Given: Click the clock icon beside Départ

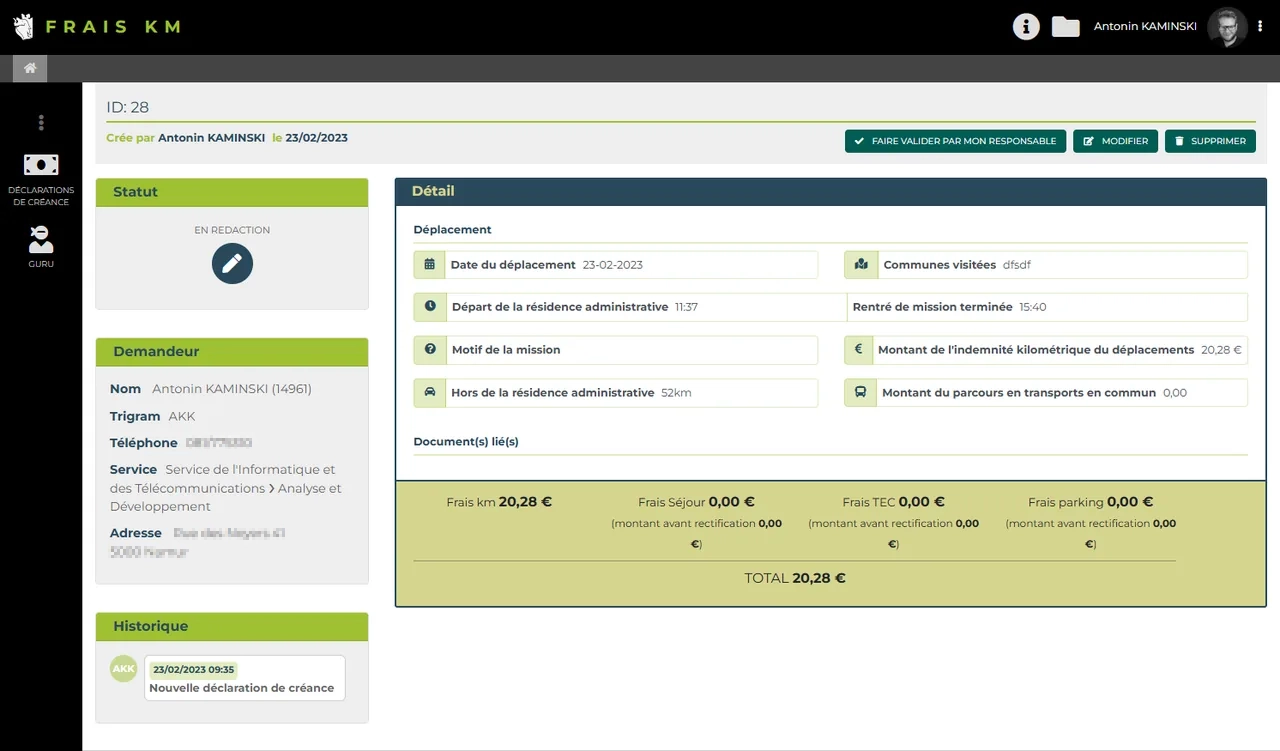Looking at the screenshot, I should [x=430, y=307].
